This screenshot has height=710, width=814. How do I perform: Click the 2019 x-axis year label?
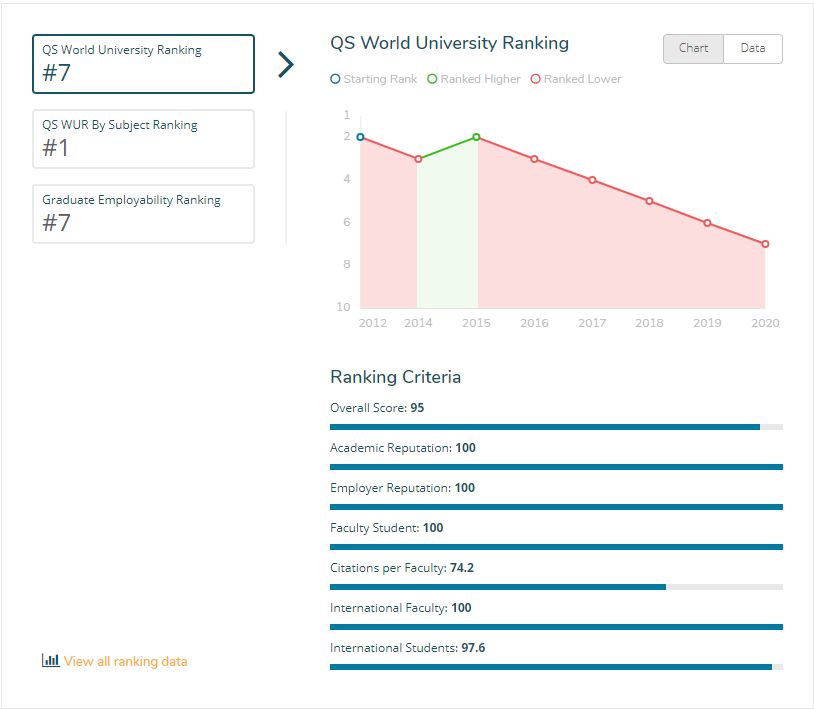tap(707, 323)
